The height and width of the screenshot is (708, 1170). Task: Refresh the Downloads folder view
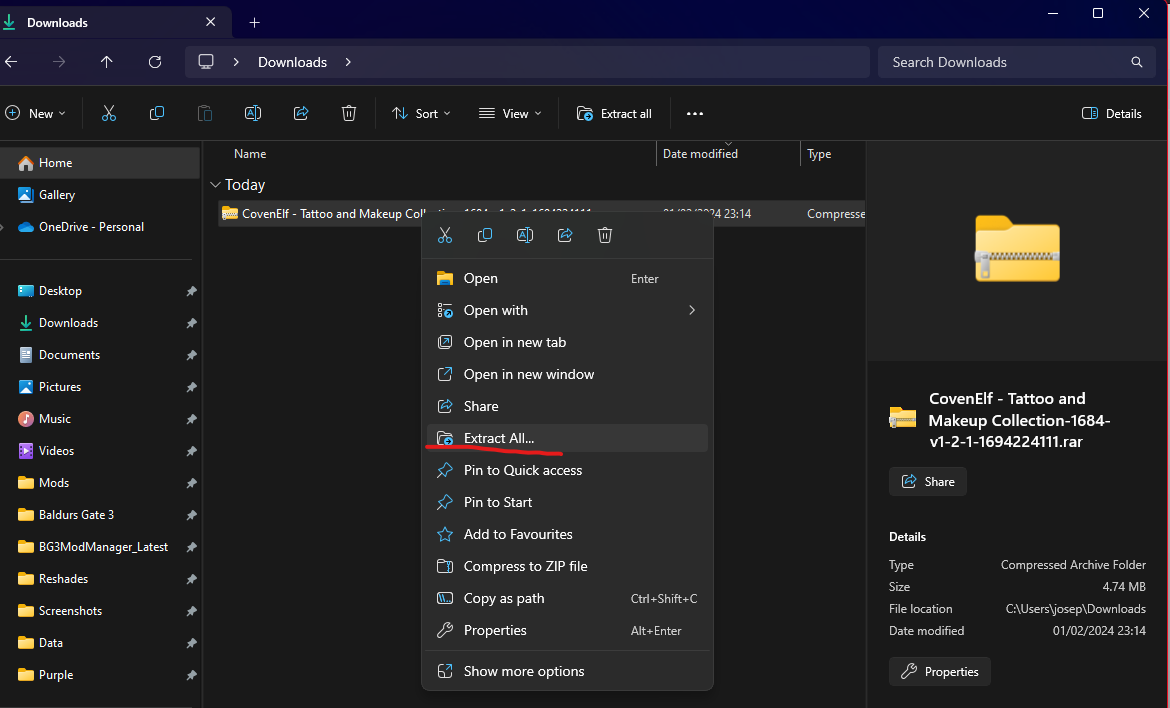tap(155, 62)
